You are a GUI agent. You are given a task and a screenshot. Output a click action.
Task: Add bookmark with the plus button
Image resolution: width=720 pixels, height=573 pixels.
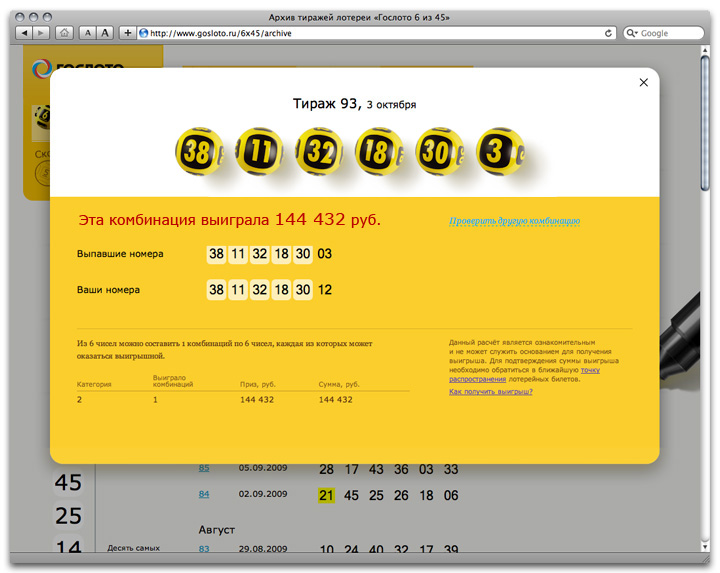pos(128,33)
